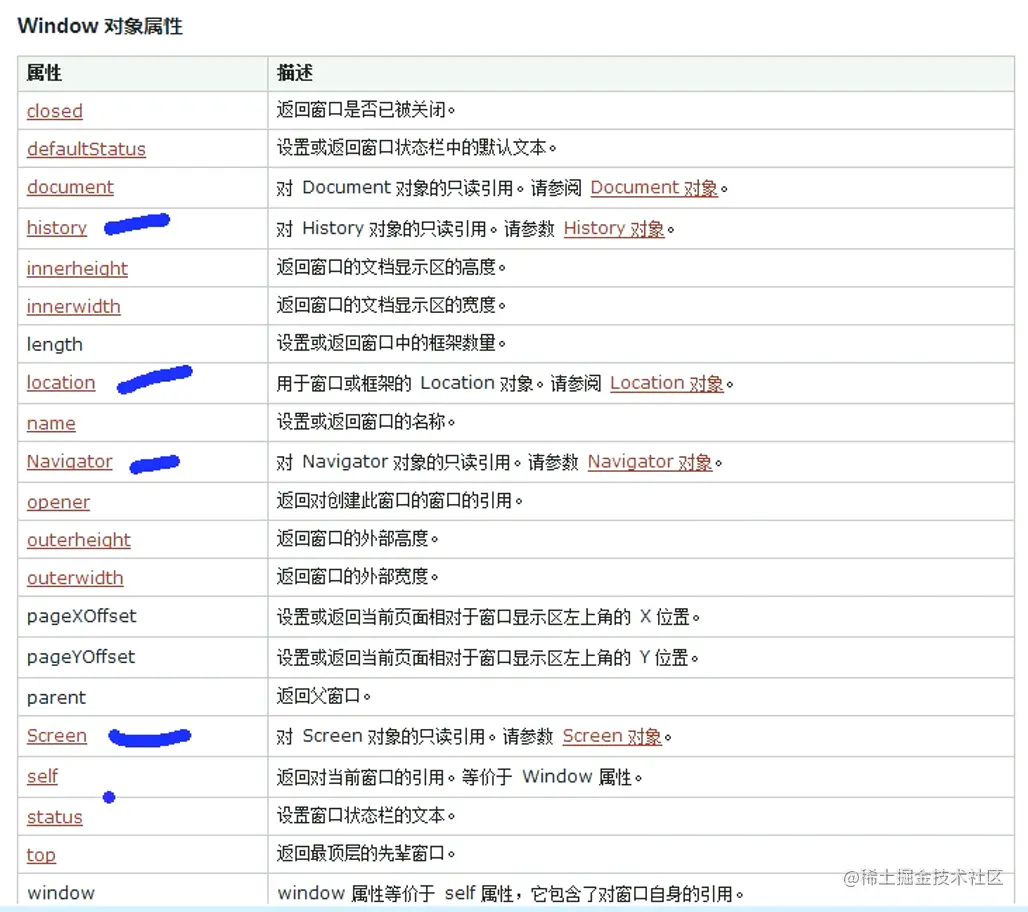Follow the innerheight link
The image size is (1028, 912).
point(77,268)
